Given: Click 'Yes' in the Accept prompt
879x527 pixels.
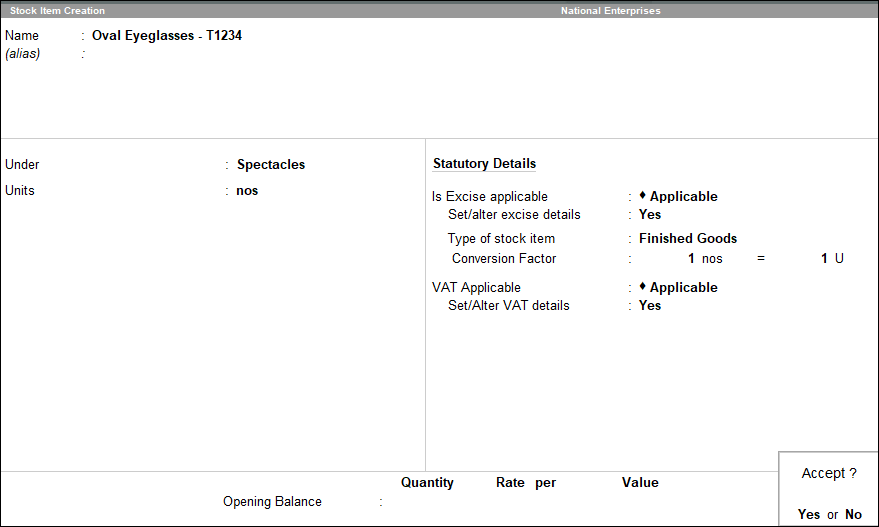Looking at the screenshot, I should click(809, 514).
